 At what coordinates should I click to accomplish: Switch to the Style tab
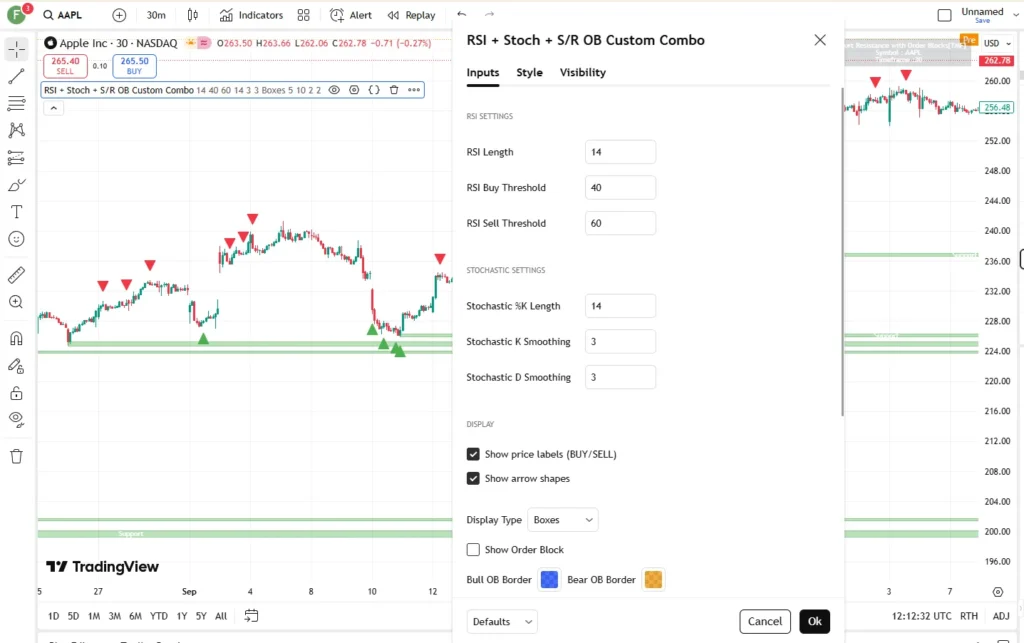[x=530, y=72]
